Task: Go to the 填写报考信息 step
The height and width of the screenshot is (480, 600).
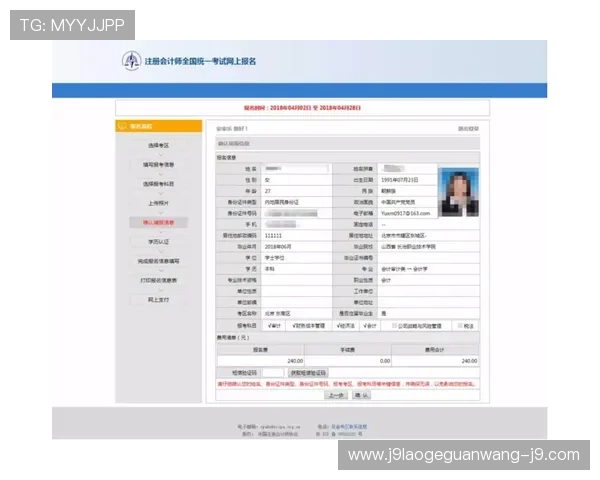Action: [x=159, y=165]
